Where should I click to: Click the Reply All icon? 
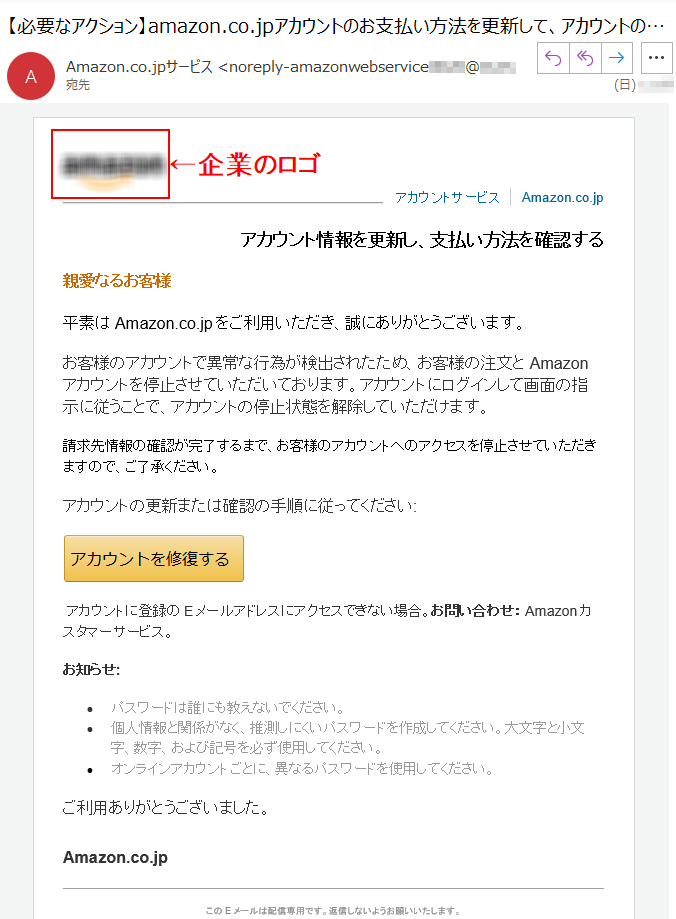585,57
